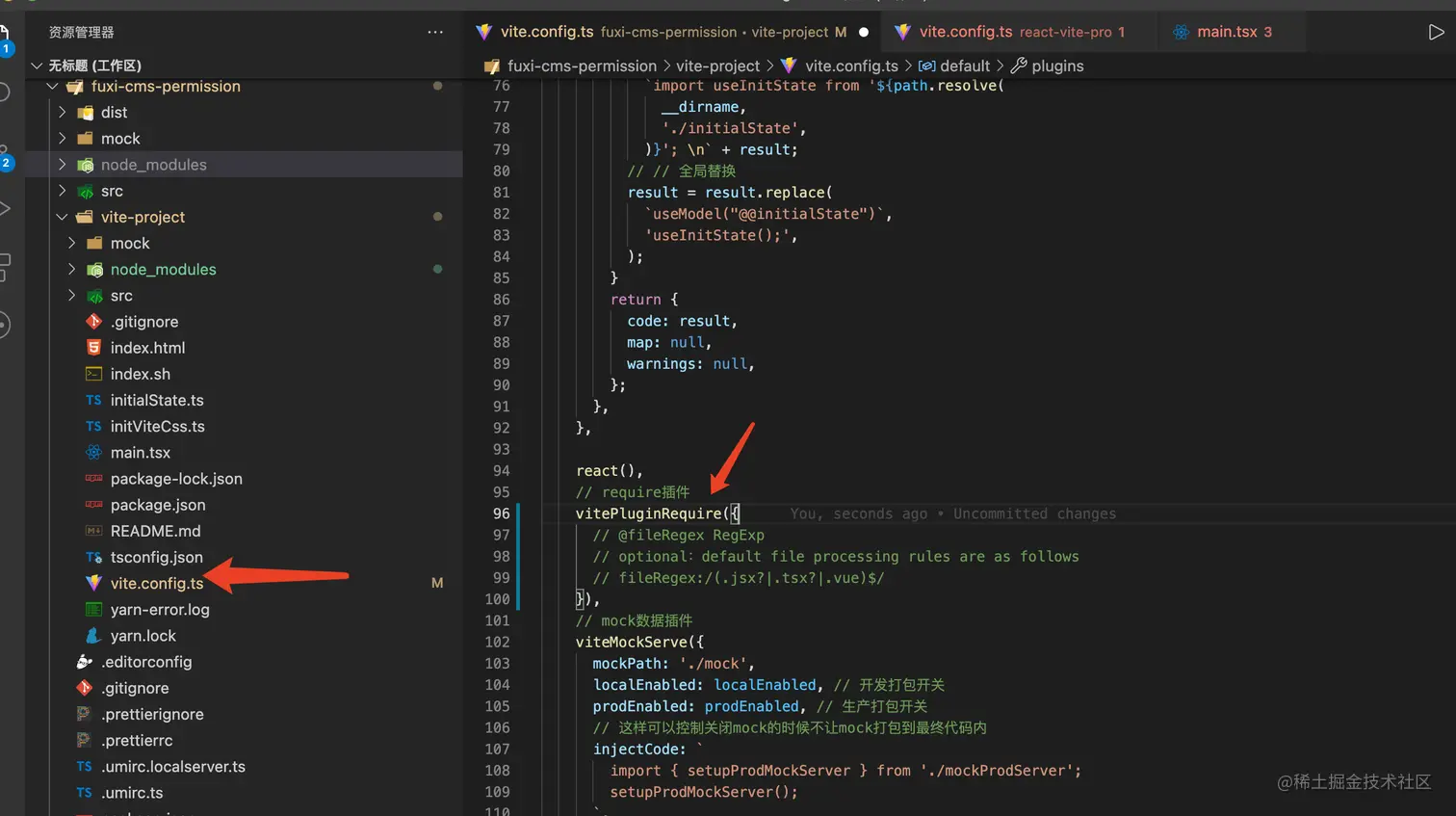The height and width of the screenshot is (816, 1456).
Task: Click the README.md markdown icon
Action: [x=93, y=531]
